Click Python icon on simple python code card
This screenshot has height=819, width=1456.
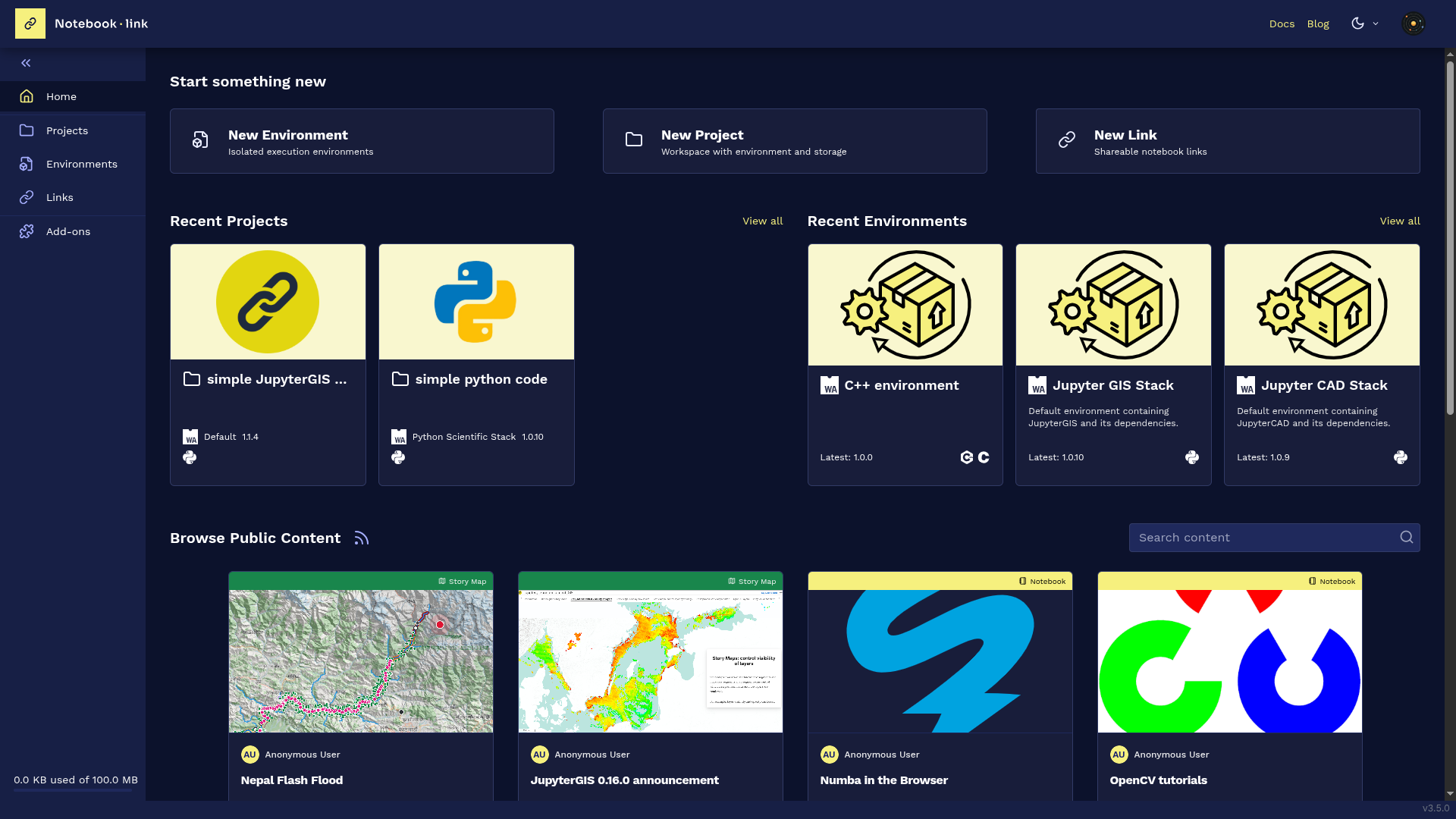pos(398,457)
